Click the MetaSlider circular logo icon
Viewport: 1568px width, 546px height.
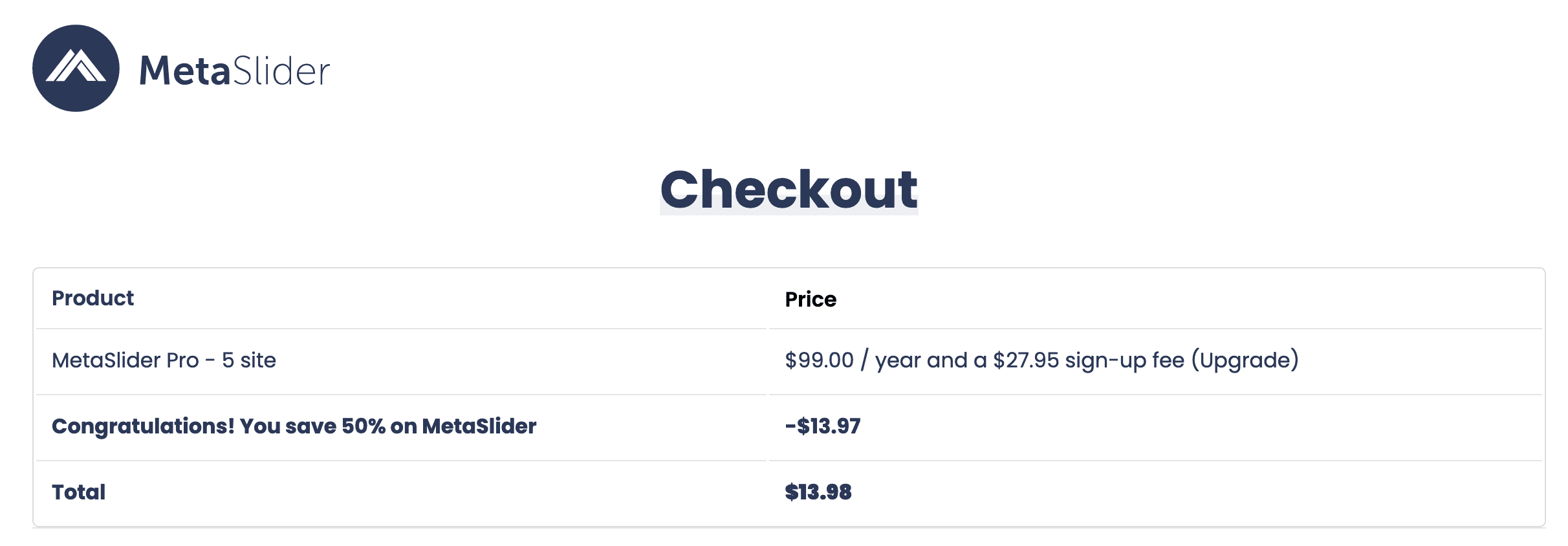pyautogui.click(x=76, y=69)
